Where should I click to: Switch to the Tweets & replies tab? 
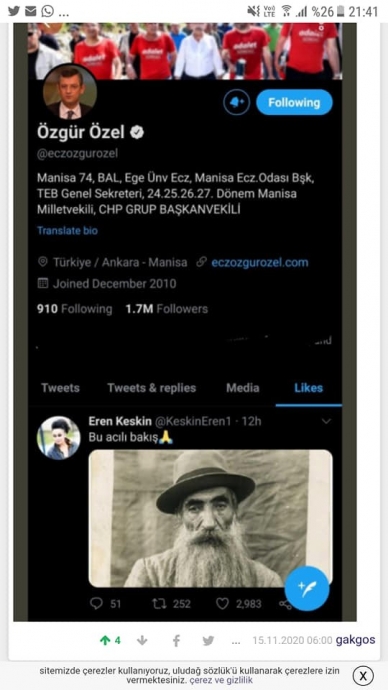tap(152, 388)
